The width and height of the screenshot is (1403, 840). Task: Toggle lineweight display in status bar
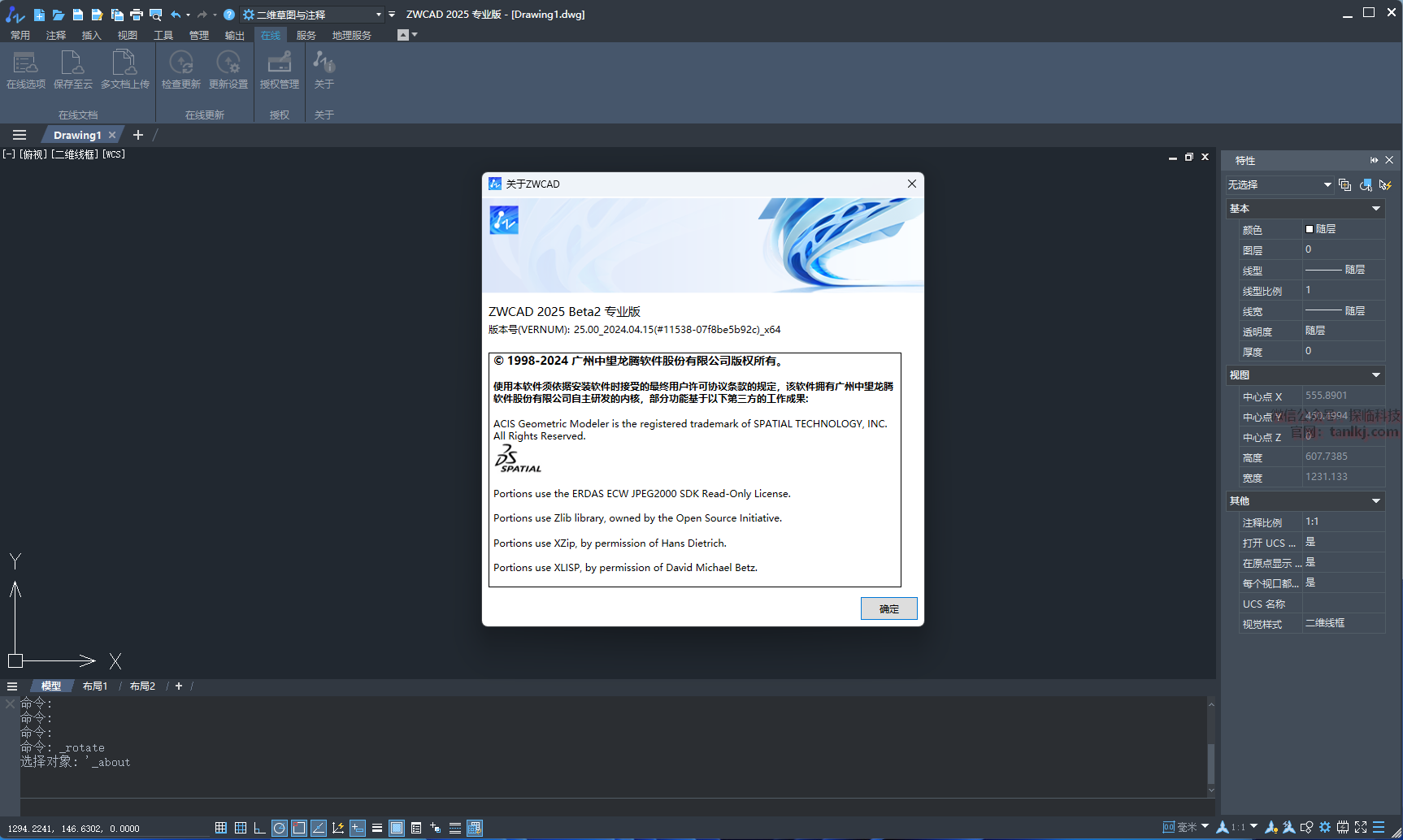pos(377,828)
